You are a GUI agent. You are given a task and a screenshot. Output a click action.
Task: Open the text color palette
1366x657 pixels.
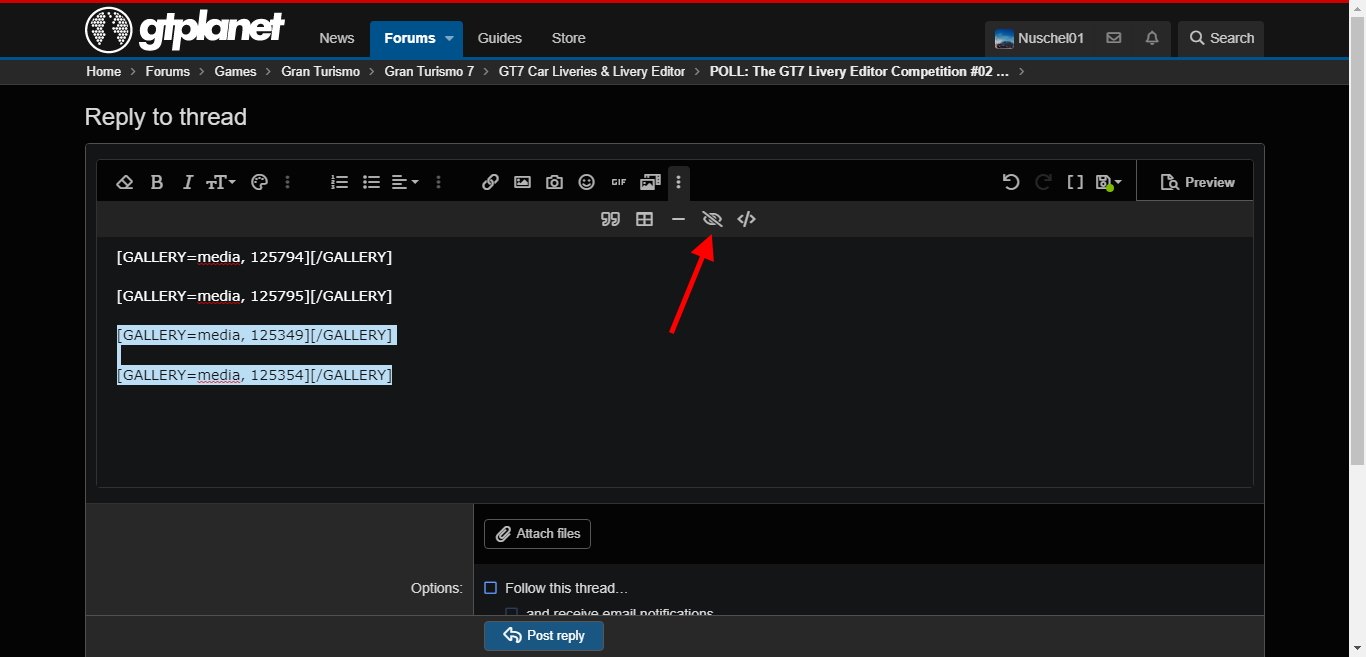pos(259,182)
